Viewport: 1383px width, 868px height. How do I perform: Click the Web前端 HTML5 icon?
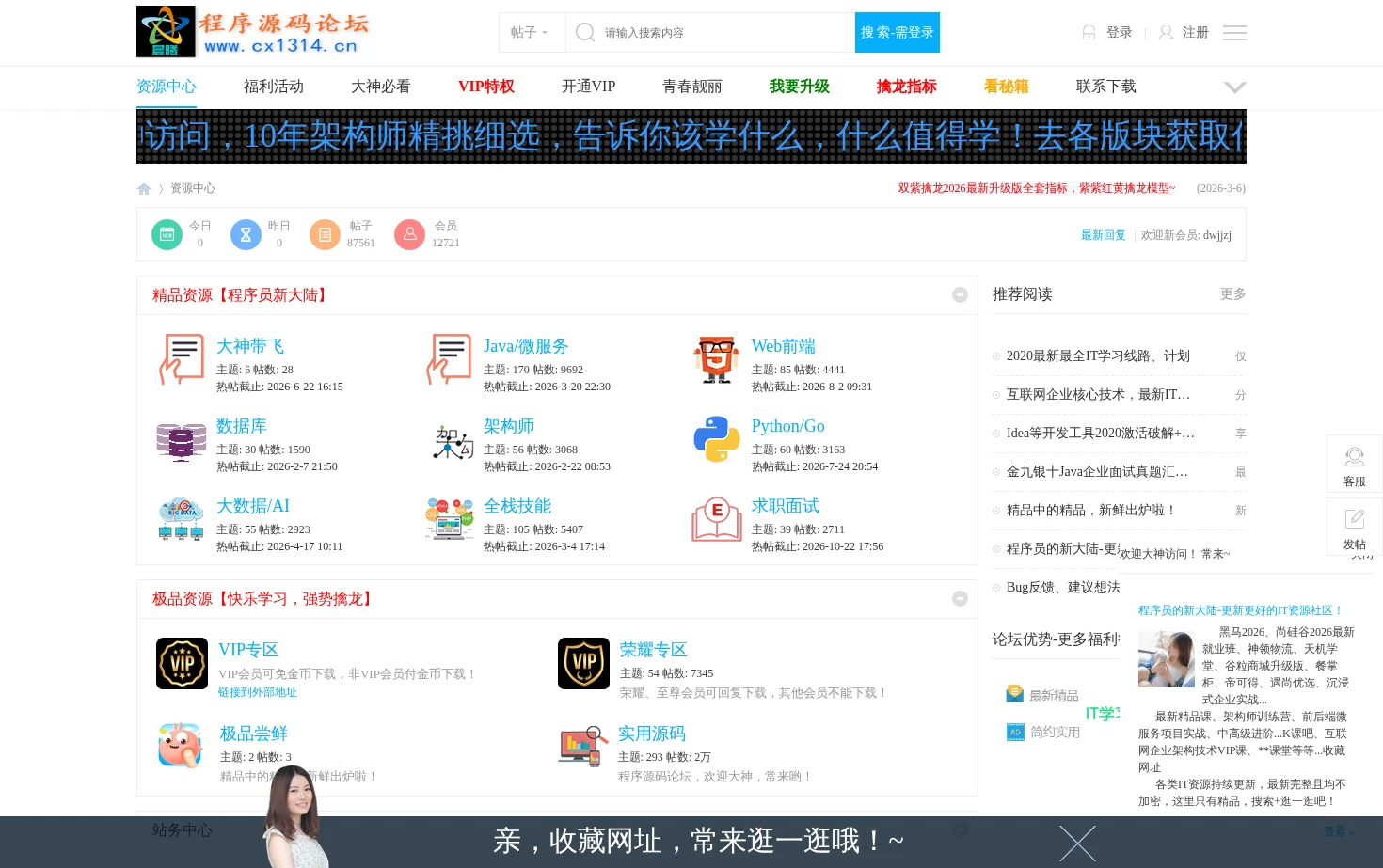[717, 359]
